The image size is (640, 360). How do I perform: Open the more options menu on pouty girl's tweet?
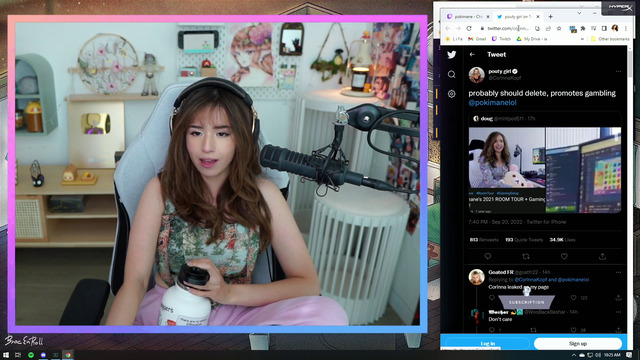coord(618,71)
